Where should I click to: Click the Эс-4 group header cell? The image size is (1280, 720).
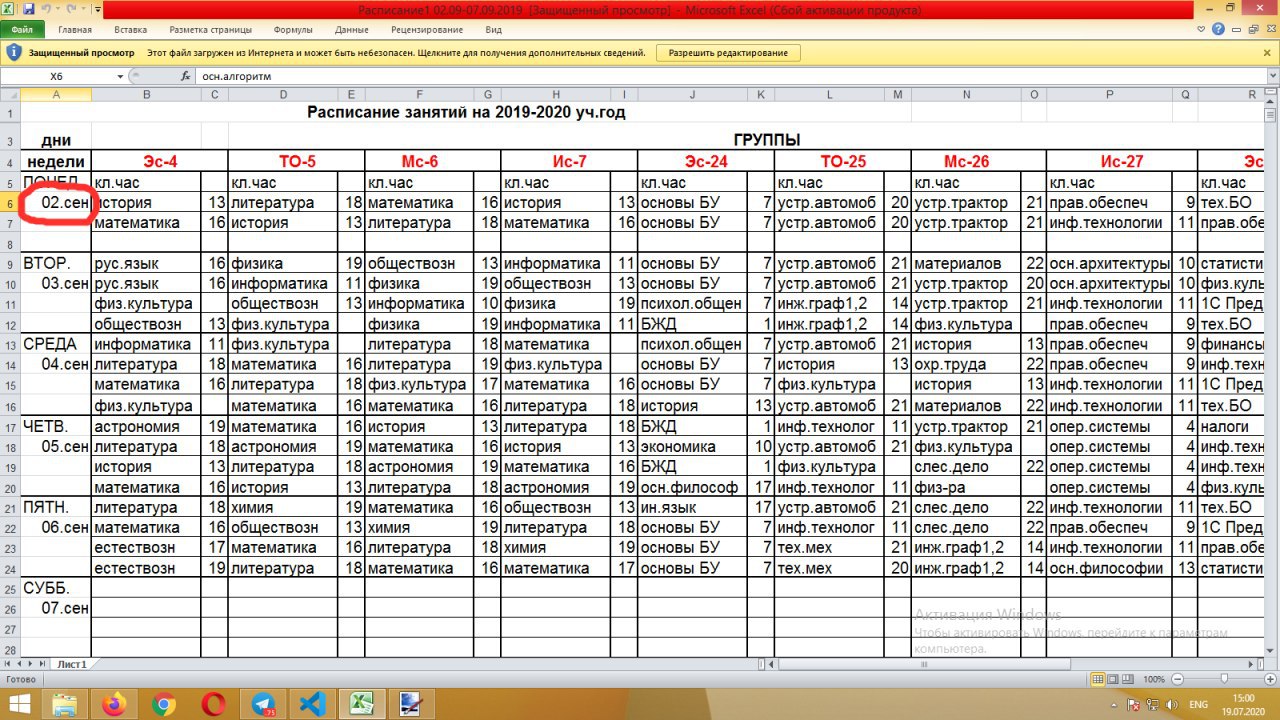tap(160, 162)
